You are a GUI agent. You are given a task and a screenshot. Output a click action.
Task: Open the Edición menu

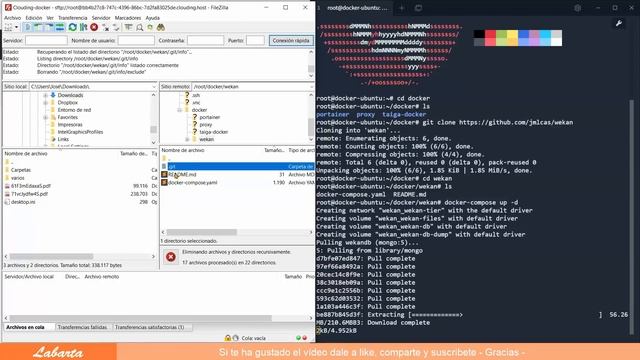(33, 18)
